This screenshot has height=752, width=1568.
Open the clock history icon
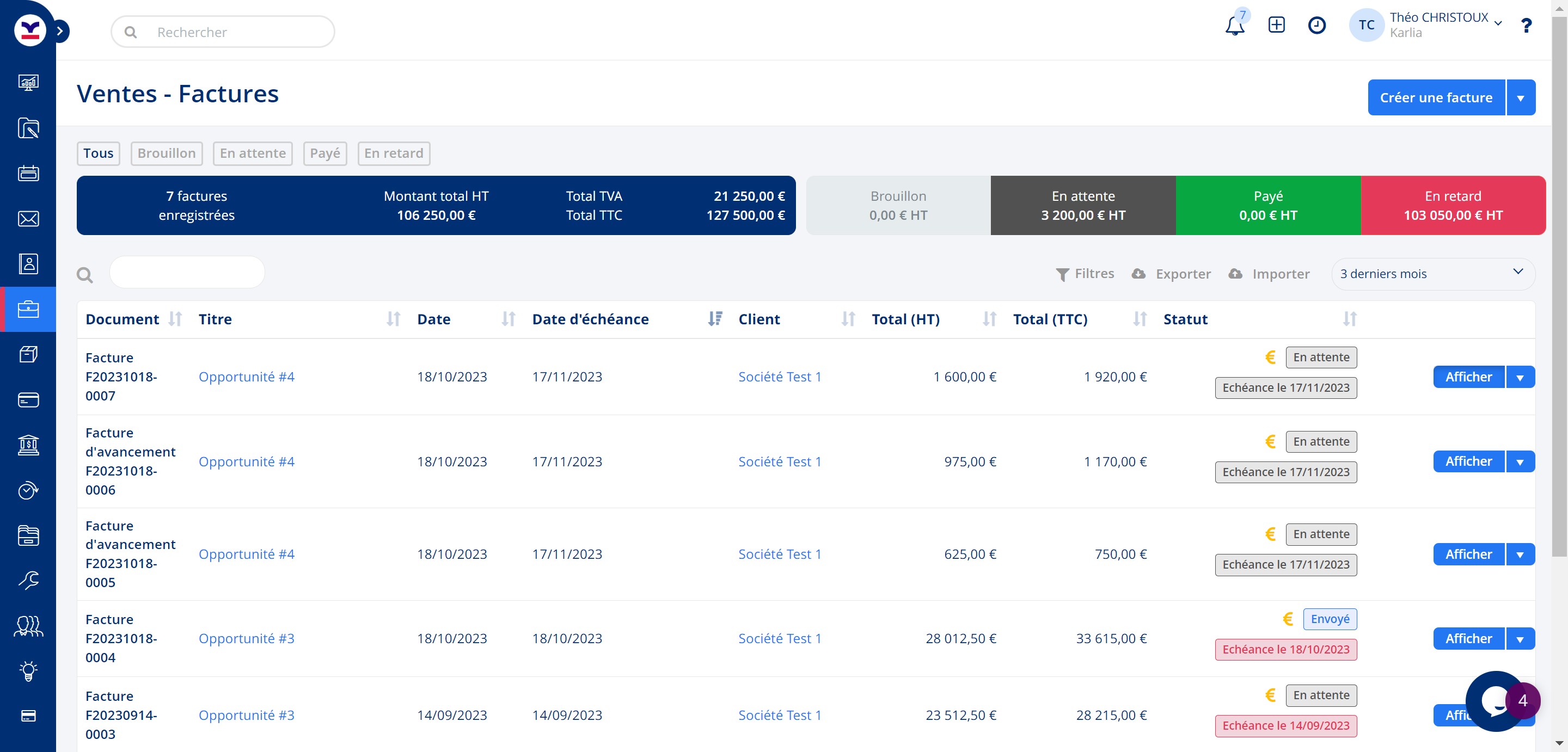(x=1316, y=25)
